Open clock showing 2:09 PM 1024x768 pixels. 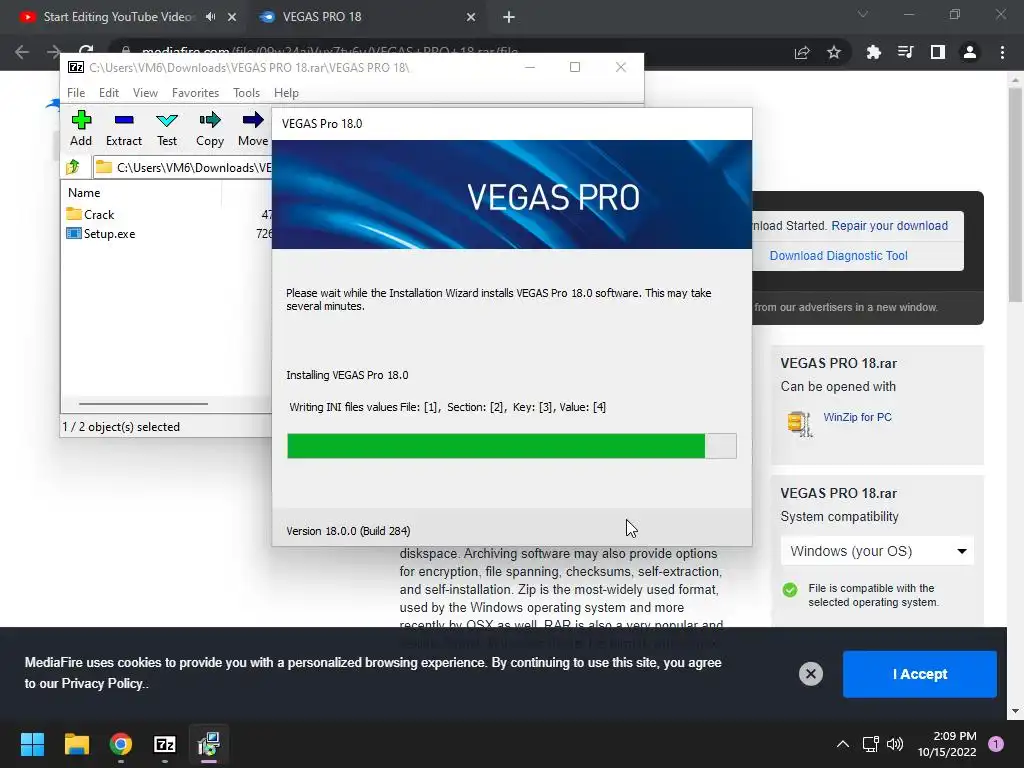coord(947,744)
